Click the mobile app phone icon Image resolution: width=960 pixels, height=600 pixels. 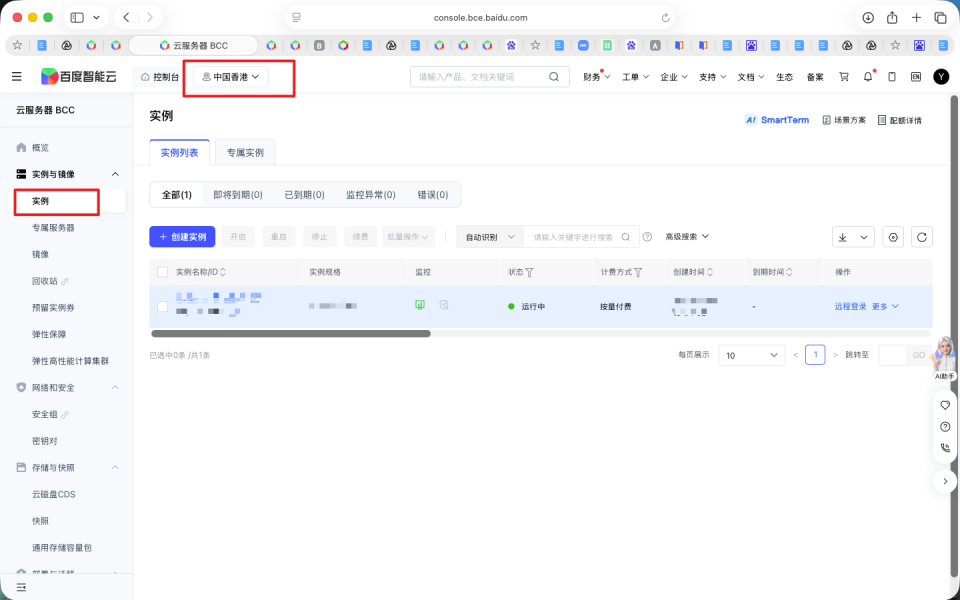[x=892, y=77]
